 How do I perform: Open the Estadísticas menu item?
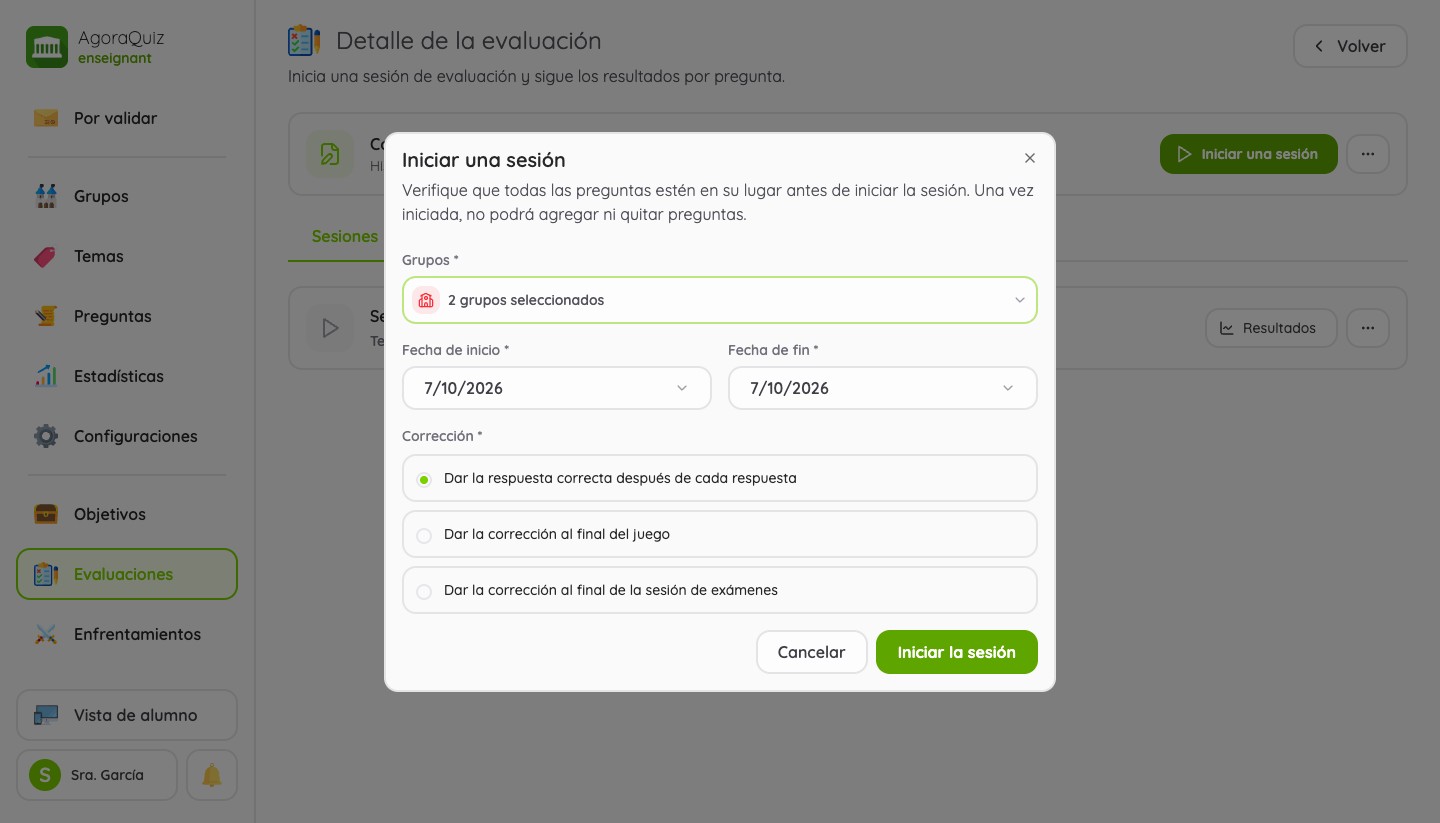tap(127, 376)
